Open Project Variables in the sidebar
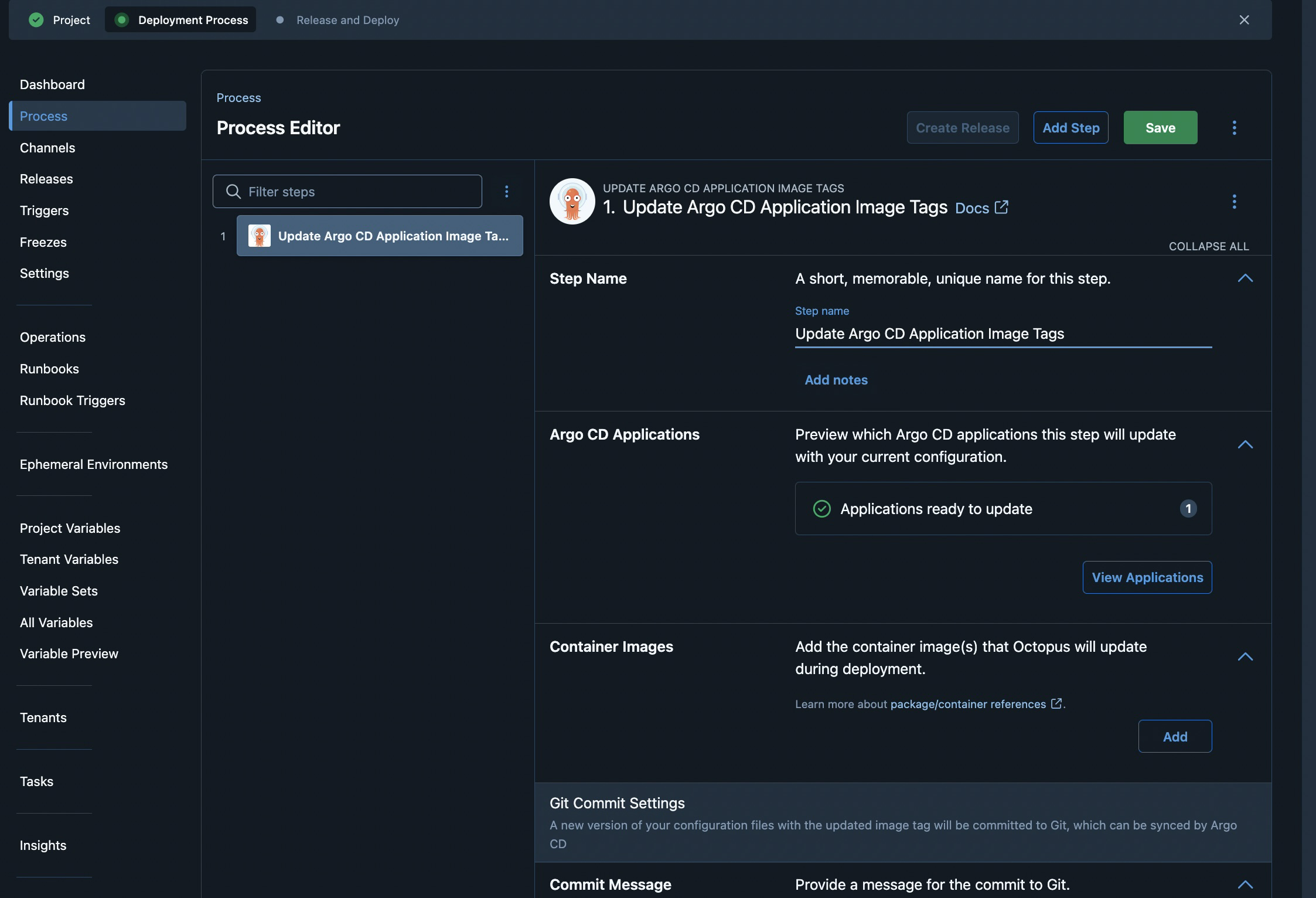The width and height of the screenshot is (1316, 898). point(70,528)
